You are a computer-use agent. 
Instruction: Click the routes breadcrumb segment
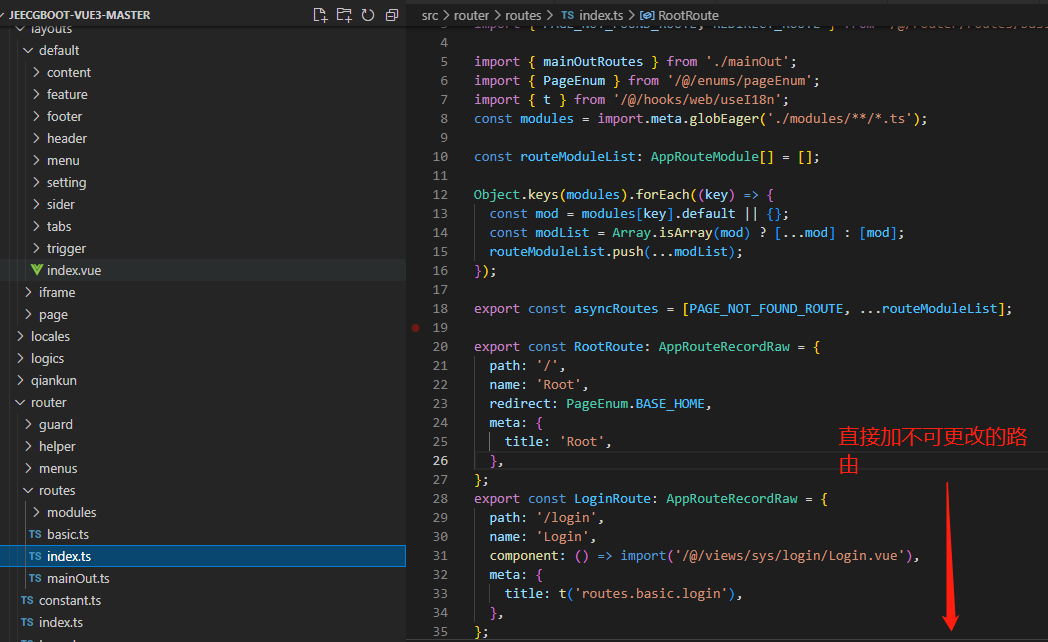coord(523,15)
